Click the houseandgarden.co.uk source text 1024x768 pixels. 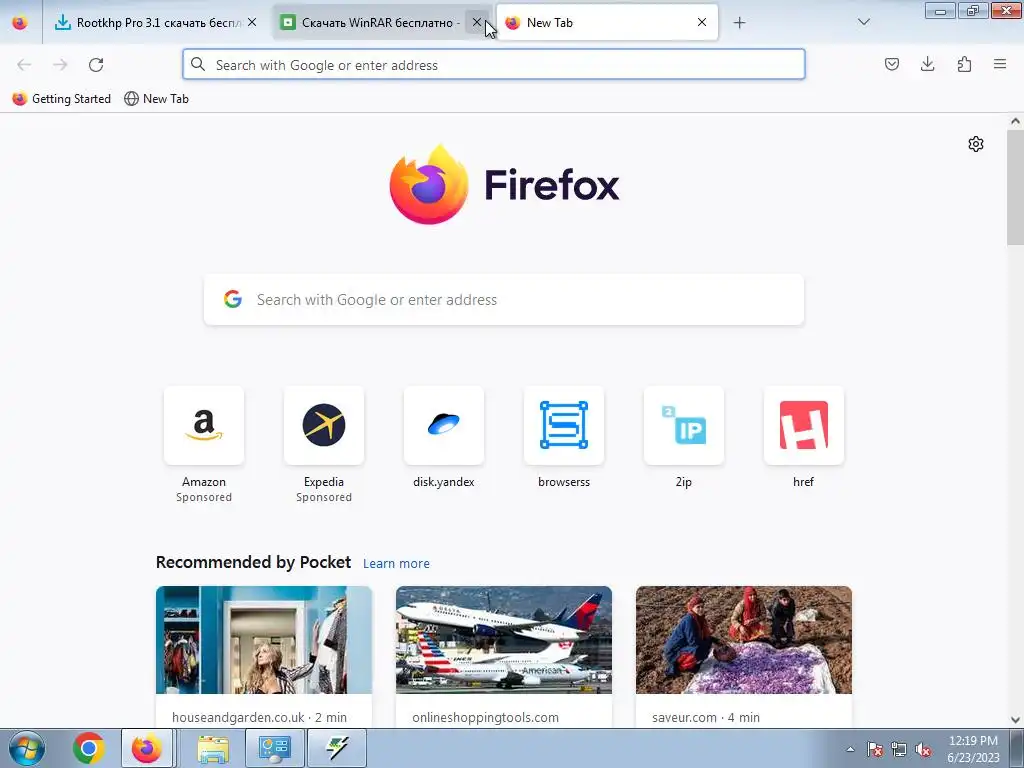point(259,717)
